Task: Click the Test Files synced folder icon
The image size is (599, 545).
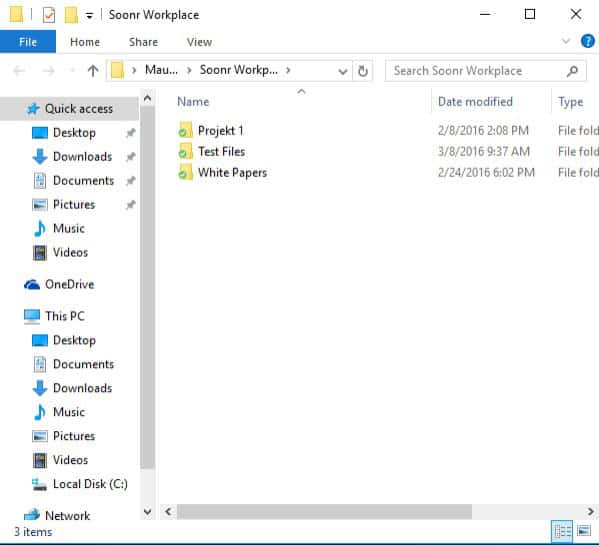Action: (x=185, y=151)
